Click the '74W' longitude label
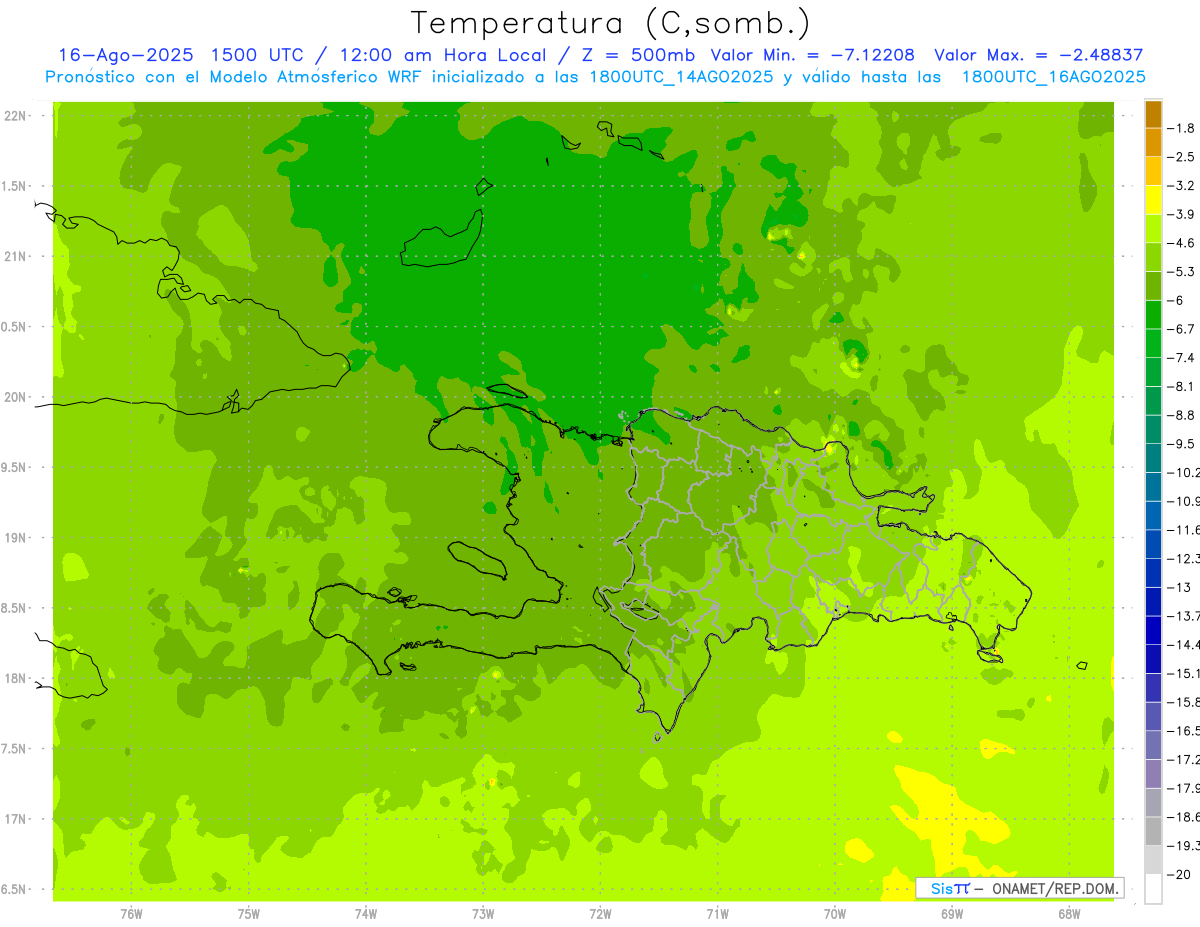Viewport: 1200px width, 927px height. coord(365,914)
